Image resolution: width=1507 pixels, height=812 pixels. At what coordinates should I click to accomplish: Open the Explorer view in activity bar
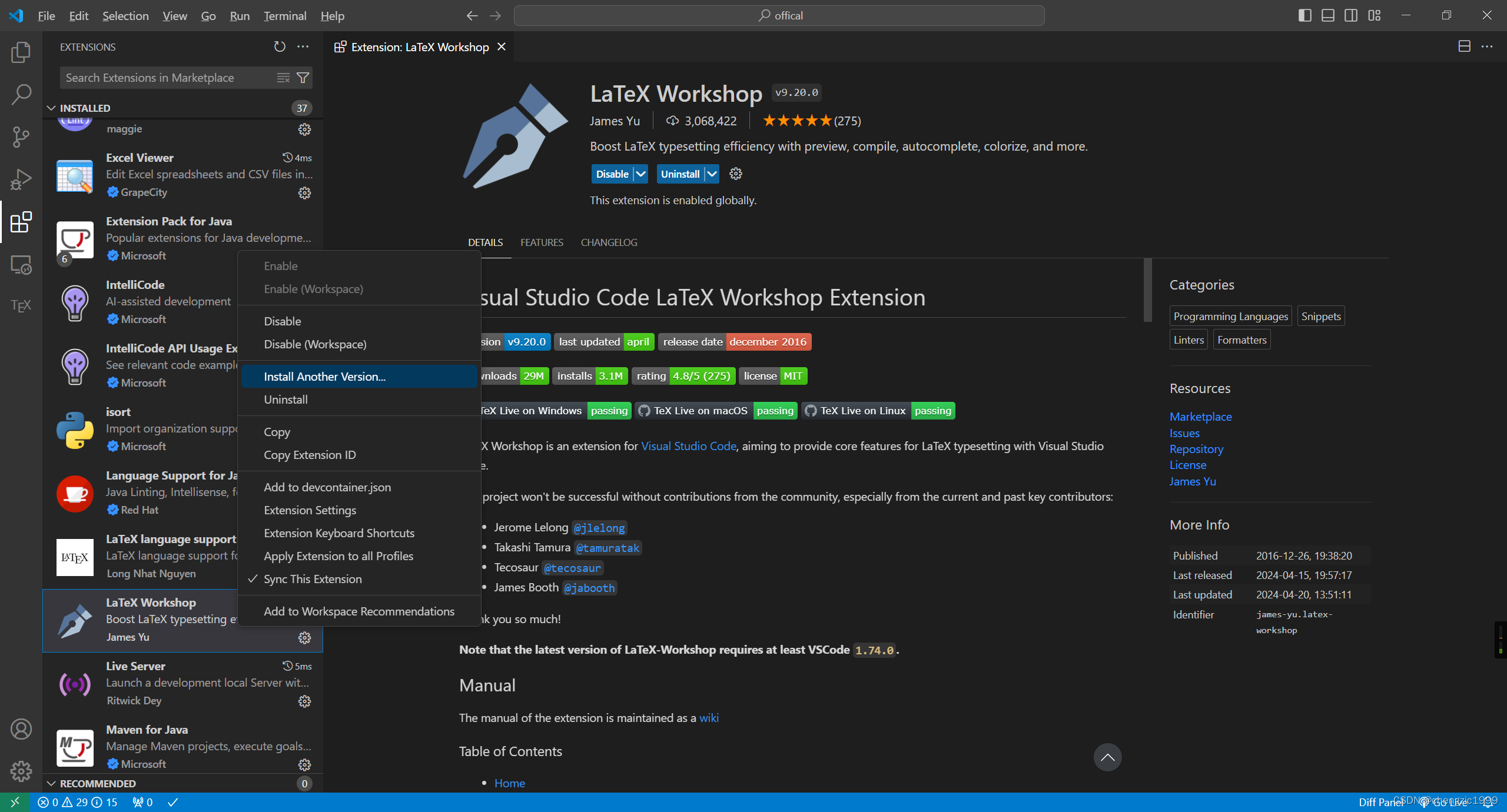point(21,52)
